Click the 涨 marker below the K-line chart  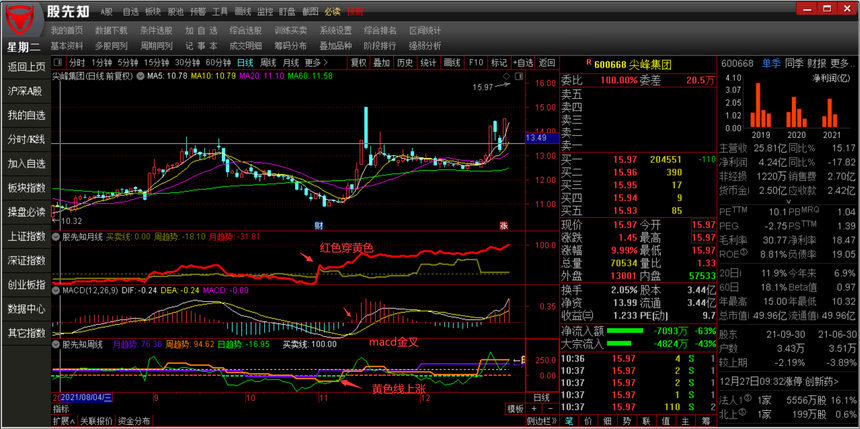pos(503,225)
